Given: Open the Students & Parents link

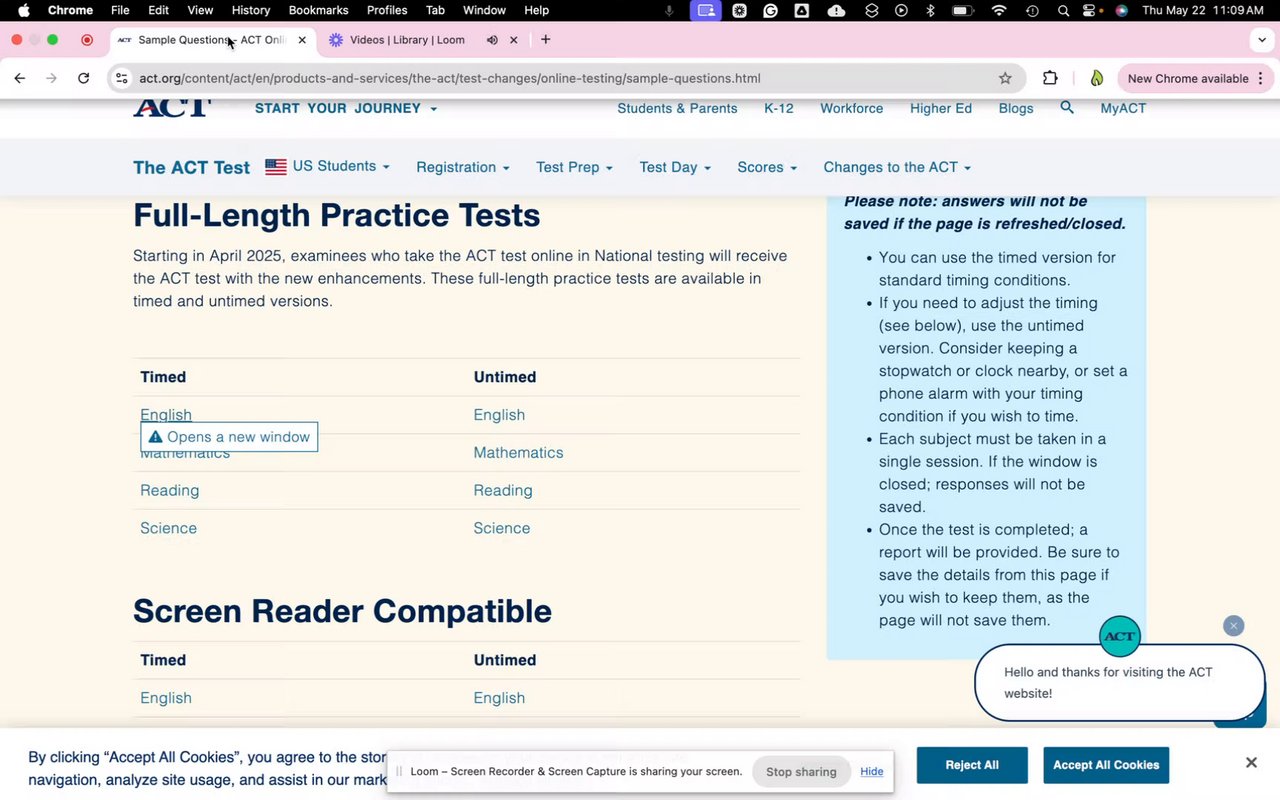Looking at the screenshot, I should coord(677,108).
